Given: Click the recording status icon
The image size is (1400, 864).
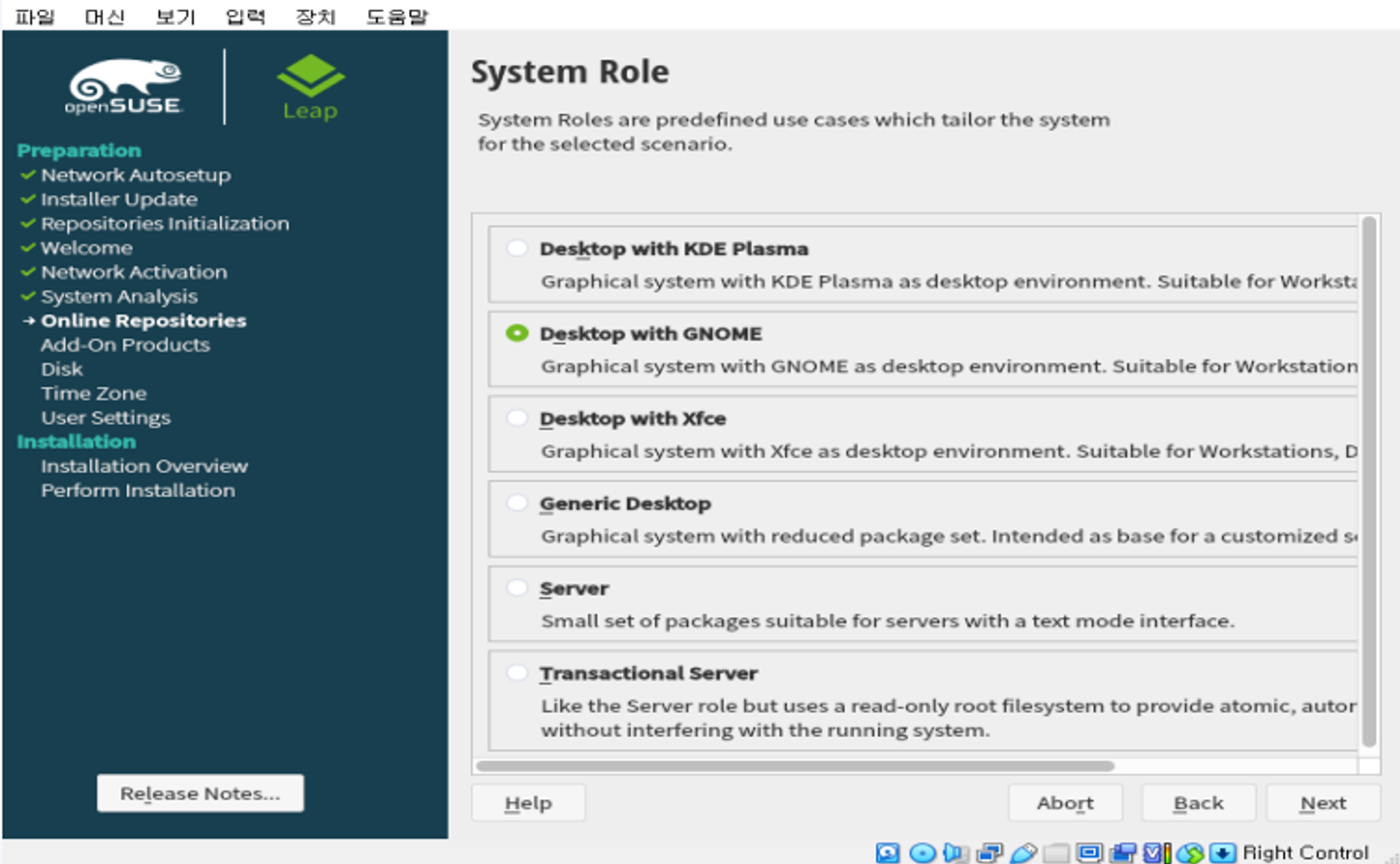Looking at the screenshot, I should point(1123,853).
